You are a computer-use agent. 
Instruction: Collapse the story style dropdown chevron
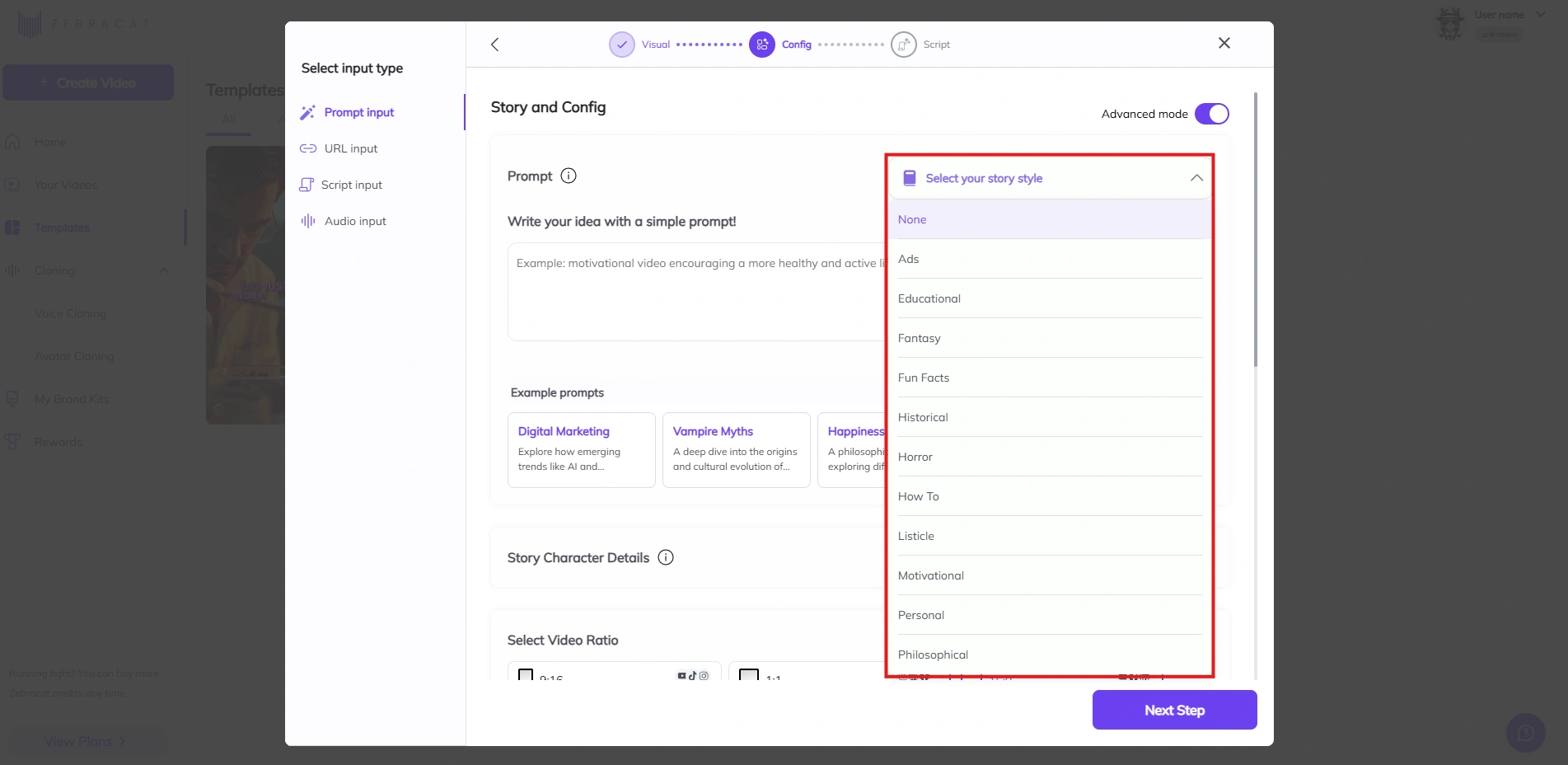click(1196, 178)
